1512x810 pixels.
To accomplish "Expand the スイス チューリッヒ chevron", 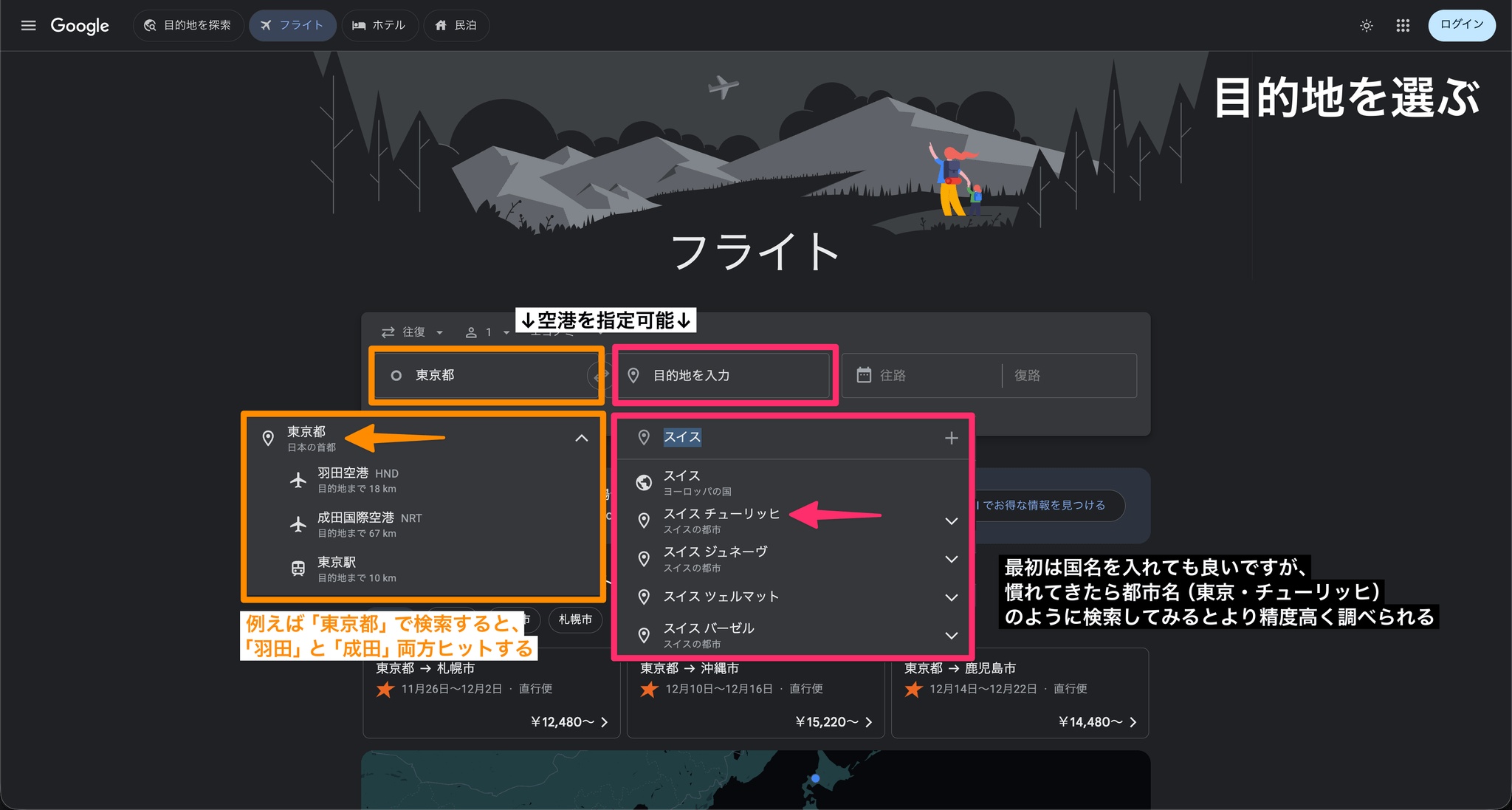I will click(x=952, y=521).
